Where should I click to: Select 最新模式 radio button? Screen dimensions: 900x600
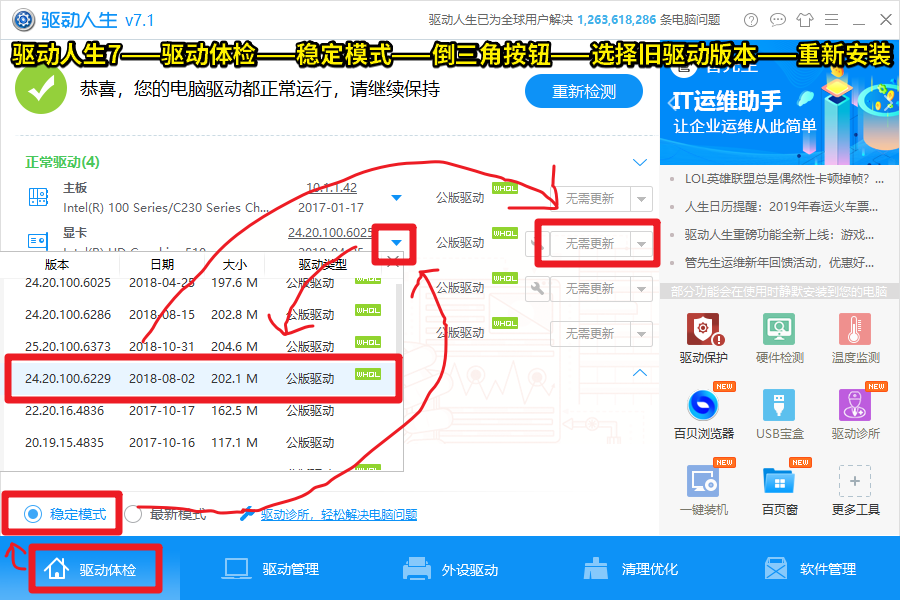point(133,514)
